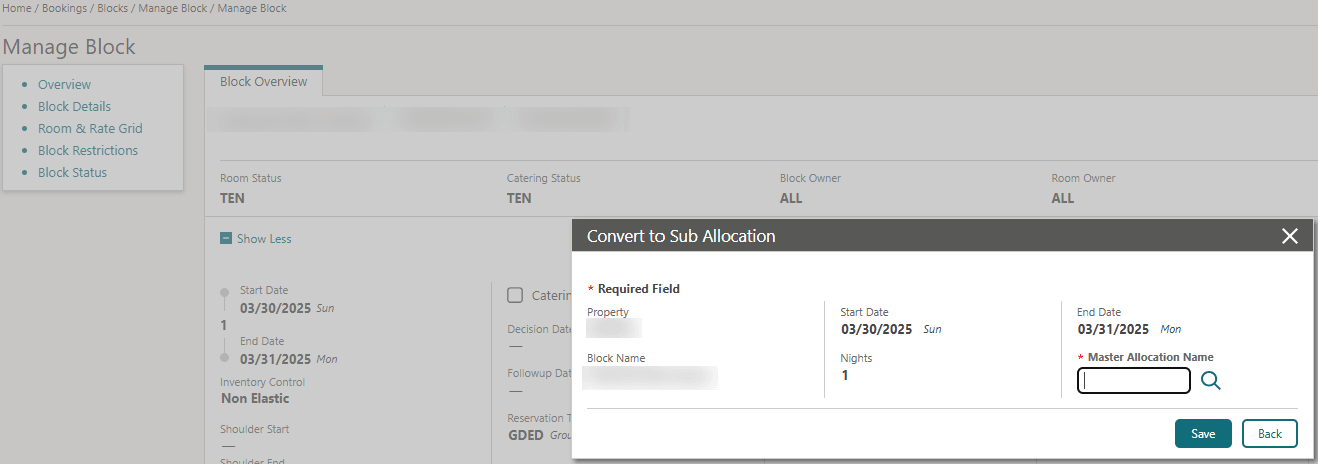Click Bookings in the breadcrumb trail
Image resolution: width=1318 pixels, height=464 pixels.
[62, 8]
